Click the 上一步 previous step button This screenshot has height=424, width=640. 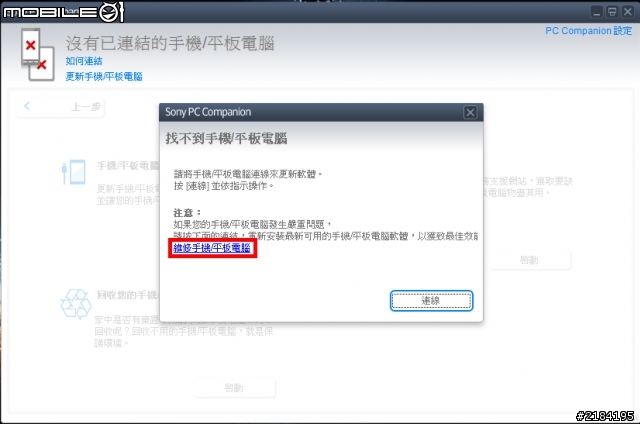(60, 107)
